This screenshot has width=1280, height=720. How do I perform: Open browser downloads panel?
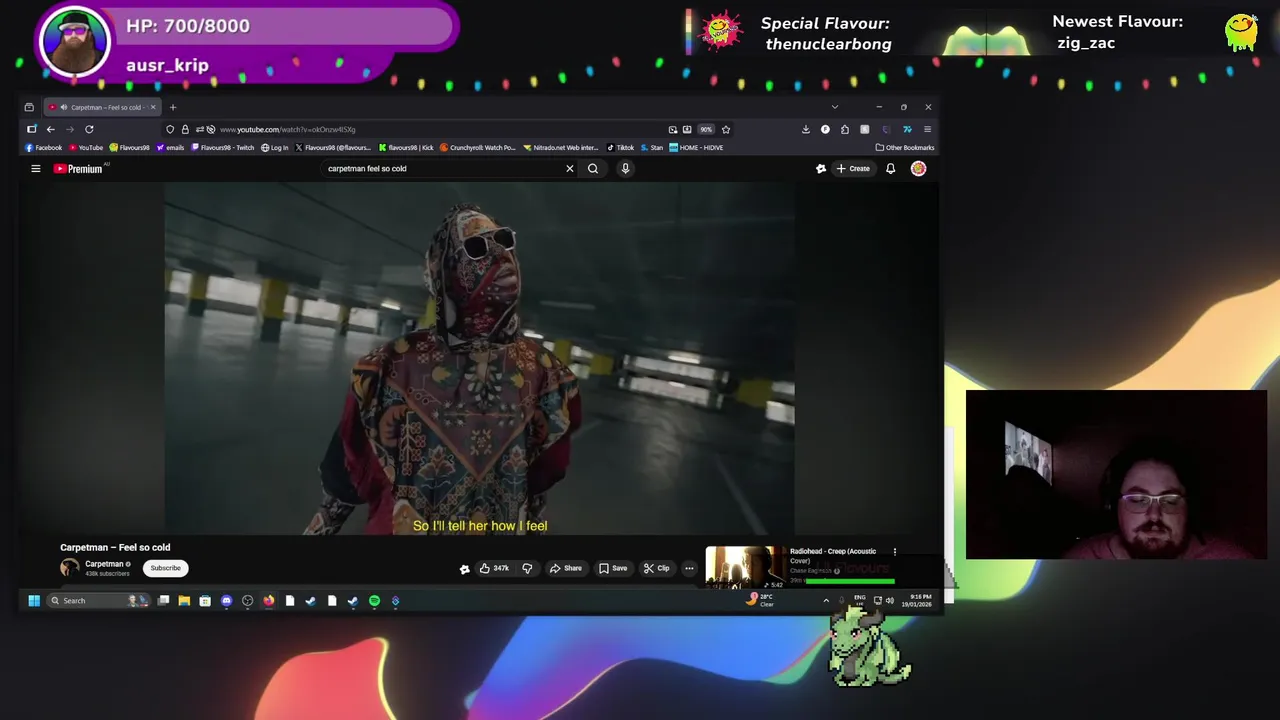coord(805,129)
